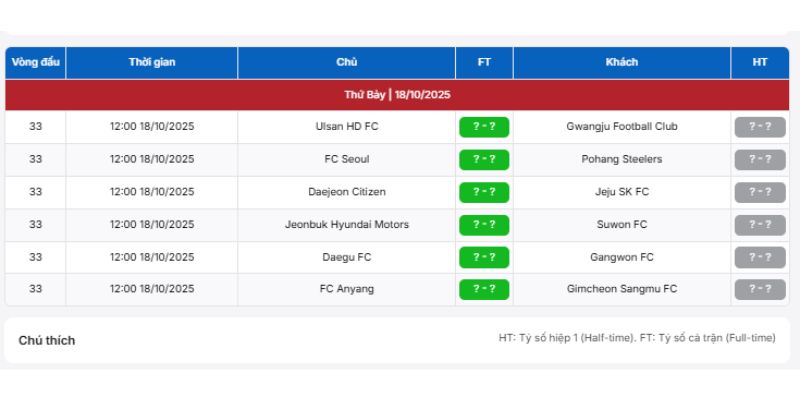Open Jeonbuk Hyundai Motors team page

pos(346,224)
